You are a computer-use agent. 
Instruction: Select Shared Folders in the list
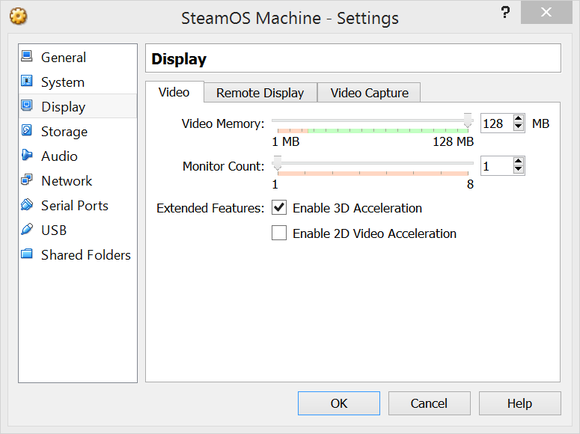tap(78, 255)
